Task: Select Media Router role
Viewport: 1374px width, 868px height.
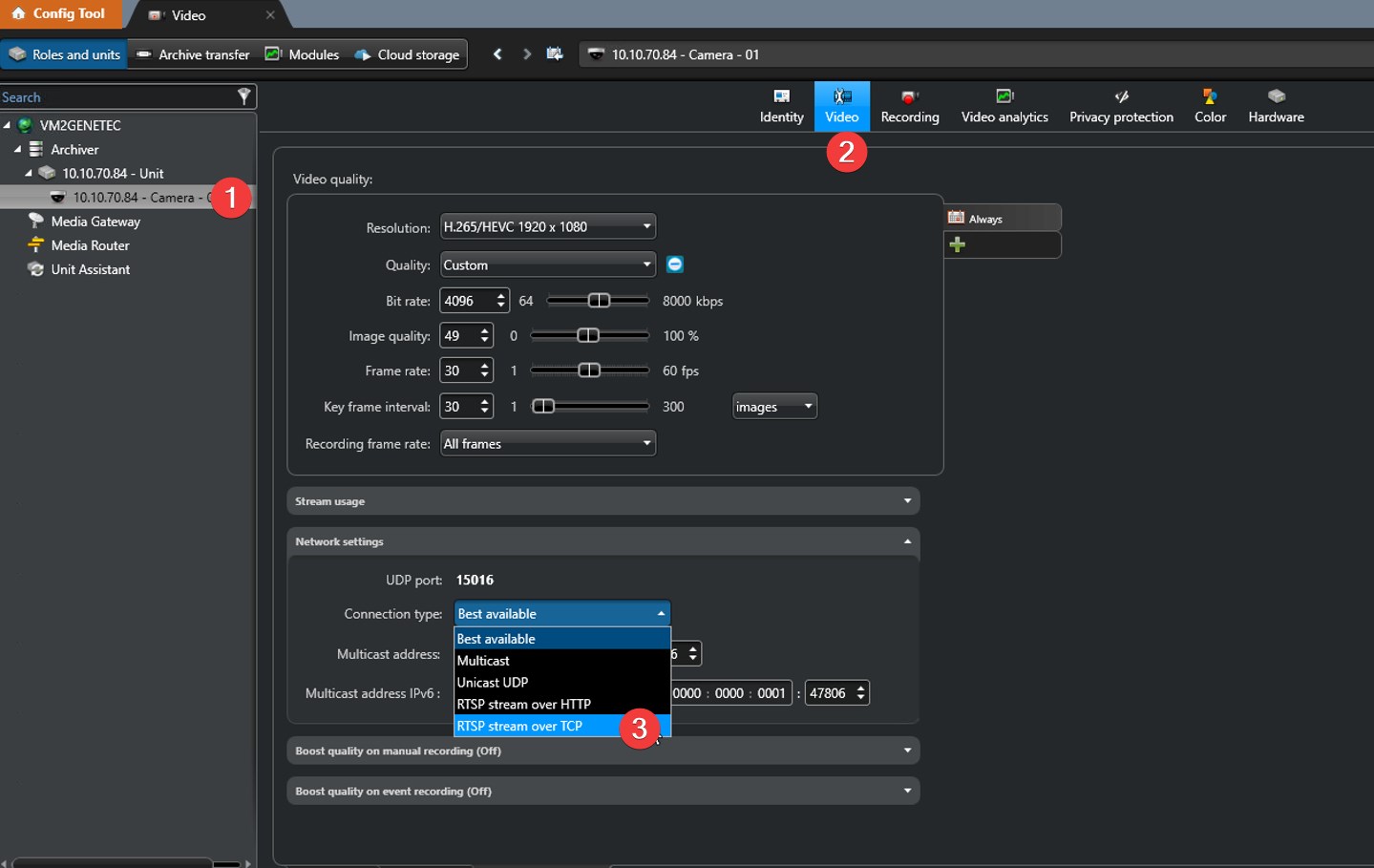Action: coord(90,245)
